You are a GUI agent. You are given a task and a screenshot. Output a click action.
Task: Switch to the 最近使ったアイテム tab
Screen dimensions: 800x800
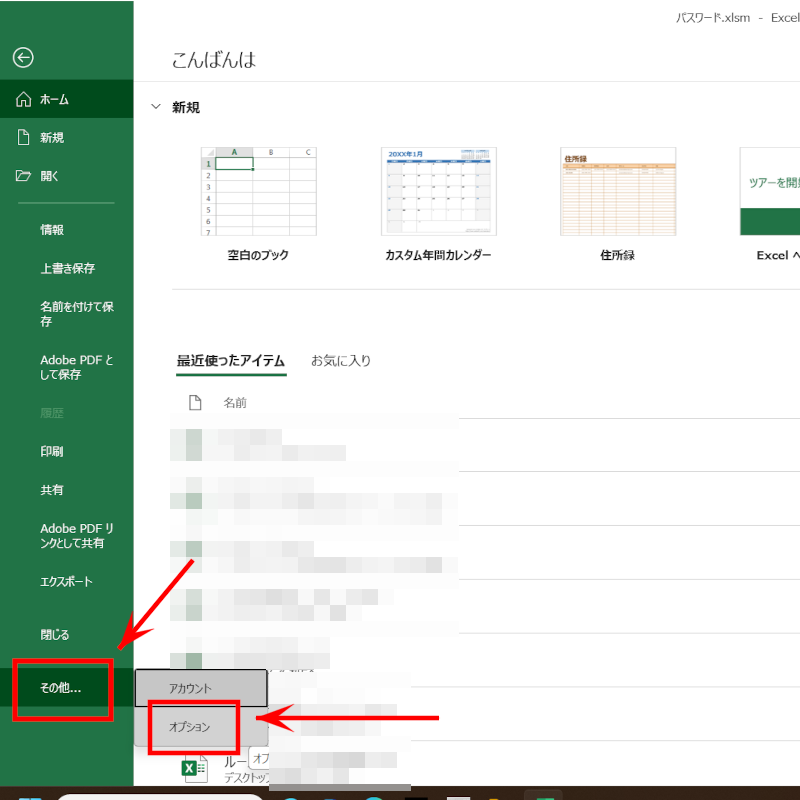click(231, 361)
